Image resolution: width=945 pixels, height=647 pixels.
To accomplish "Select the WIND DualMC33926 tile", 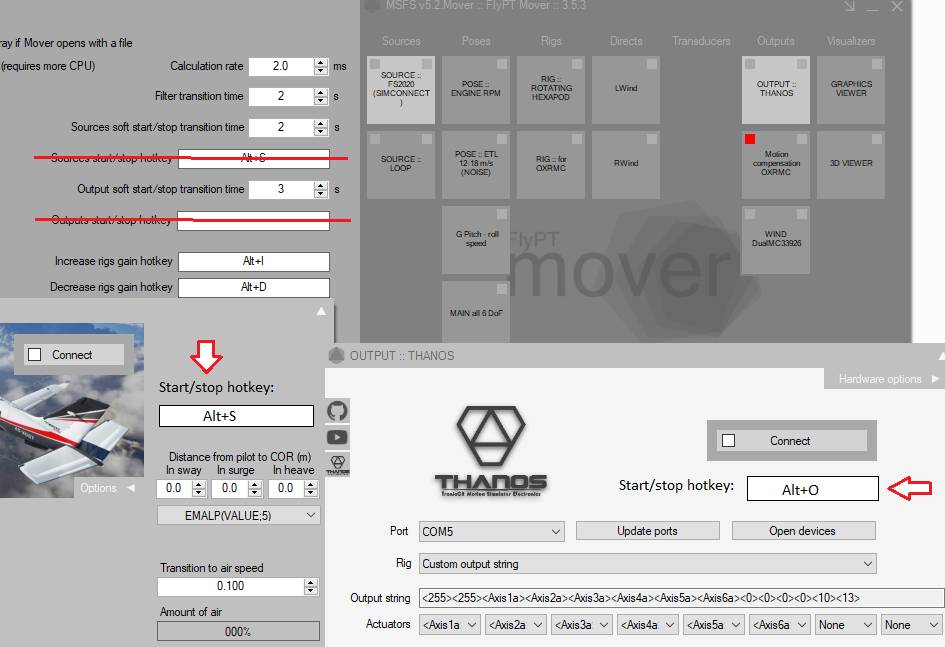I will [776, 240].
